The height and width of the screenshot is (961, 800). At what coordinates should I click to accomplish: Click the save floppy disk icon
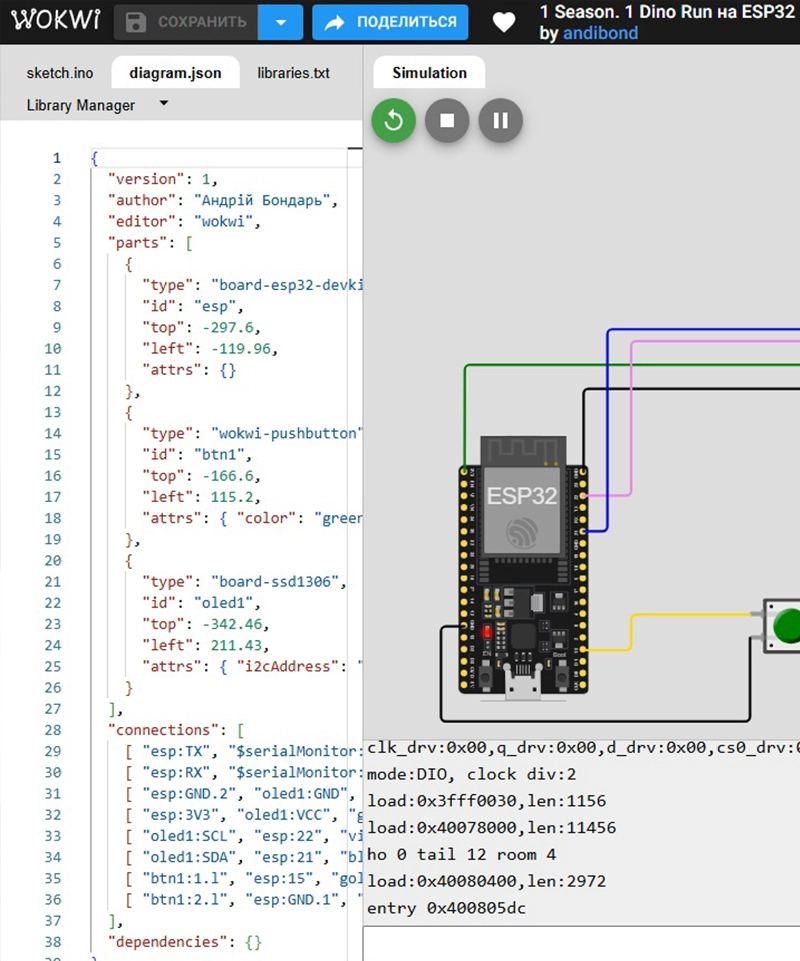(x=136, y=22)
